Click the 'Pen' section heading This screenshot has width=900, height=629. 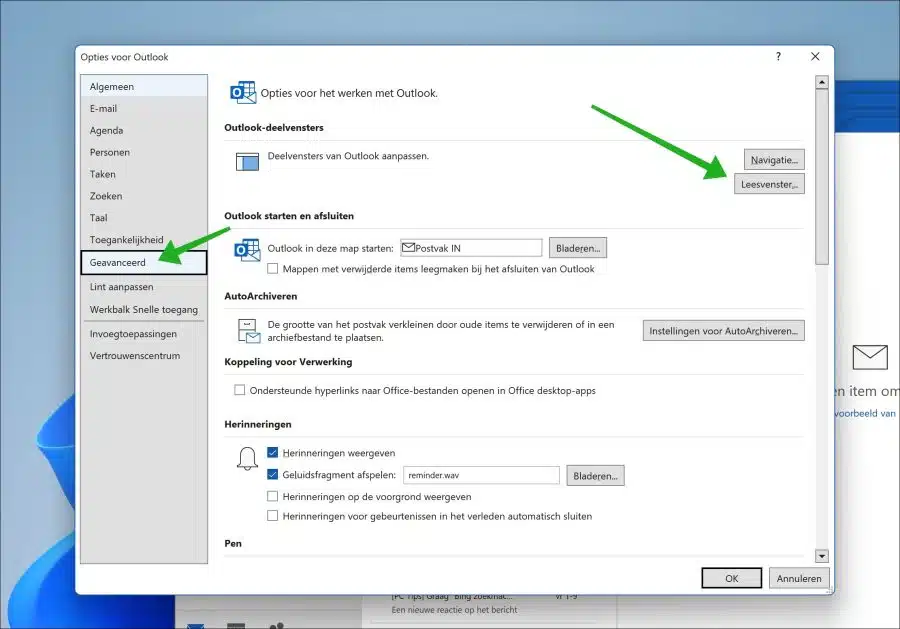(233, 543)
